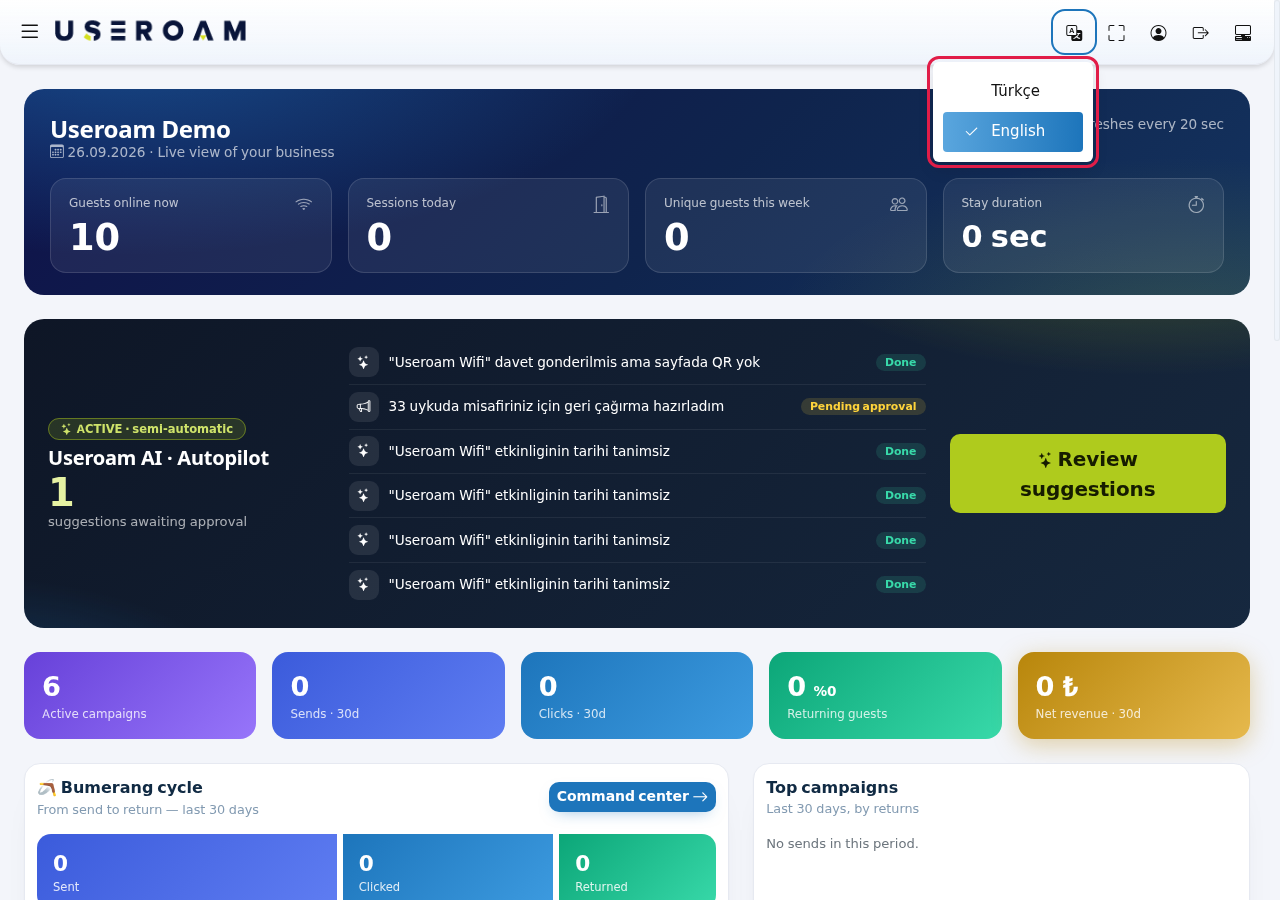Enter fullscreen mode via header icon

(x=1116, y=33)
